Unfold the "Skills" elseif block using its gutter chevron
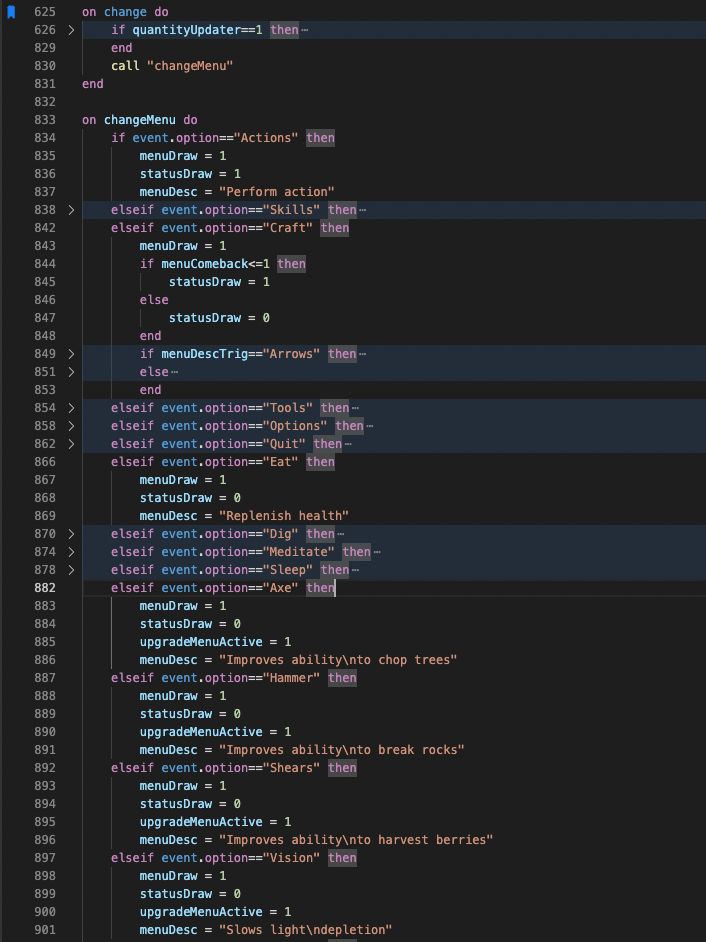 pos(70,210)
